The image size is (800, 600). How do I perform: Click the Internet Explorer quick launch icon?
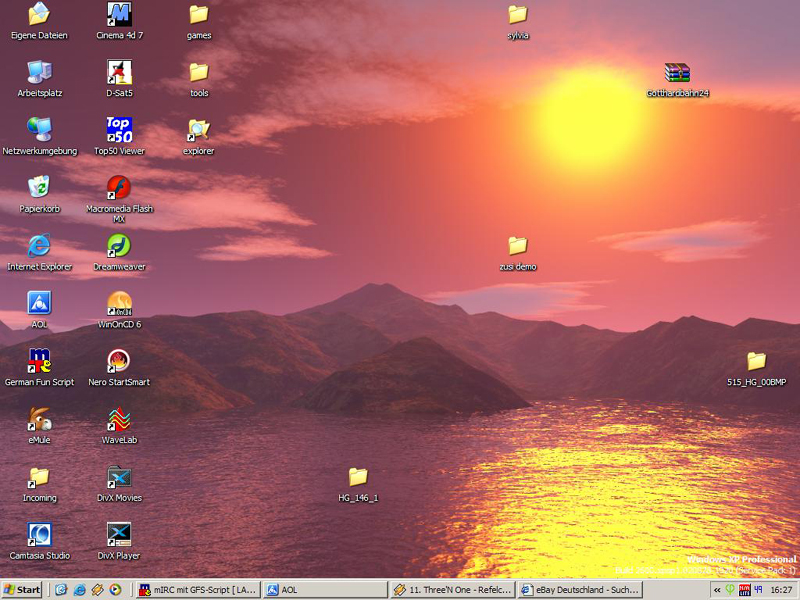[80, 590]
